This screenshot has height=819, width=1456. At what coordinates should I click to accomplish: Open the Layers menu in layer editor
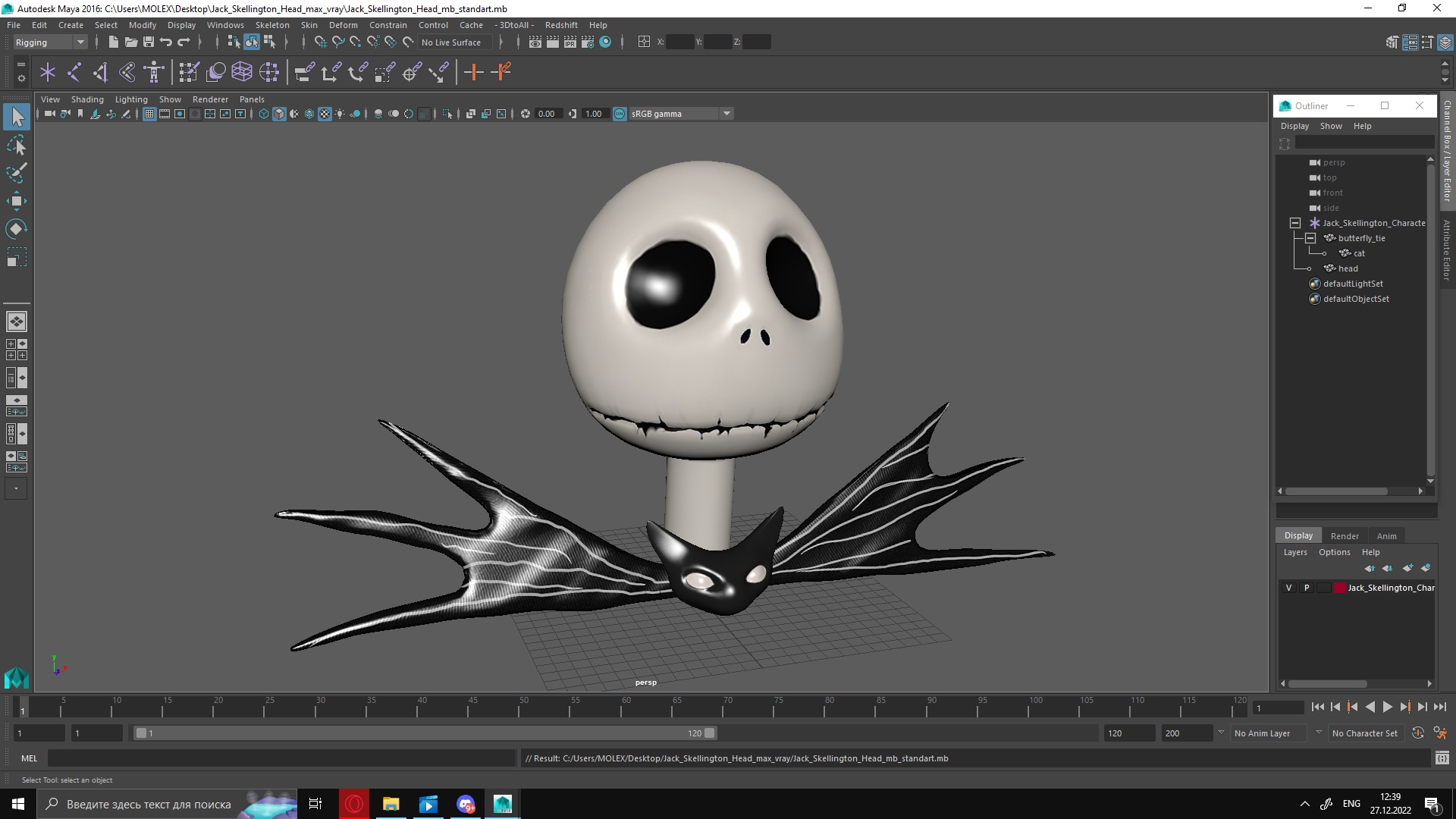[x=1295, y=552]
